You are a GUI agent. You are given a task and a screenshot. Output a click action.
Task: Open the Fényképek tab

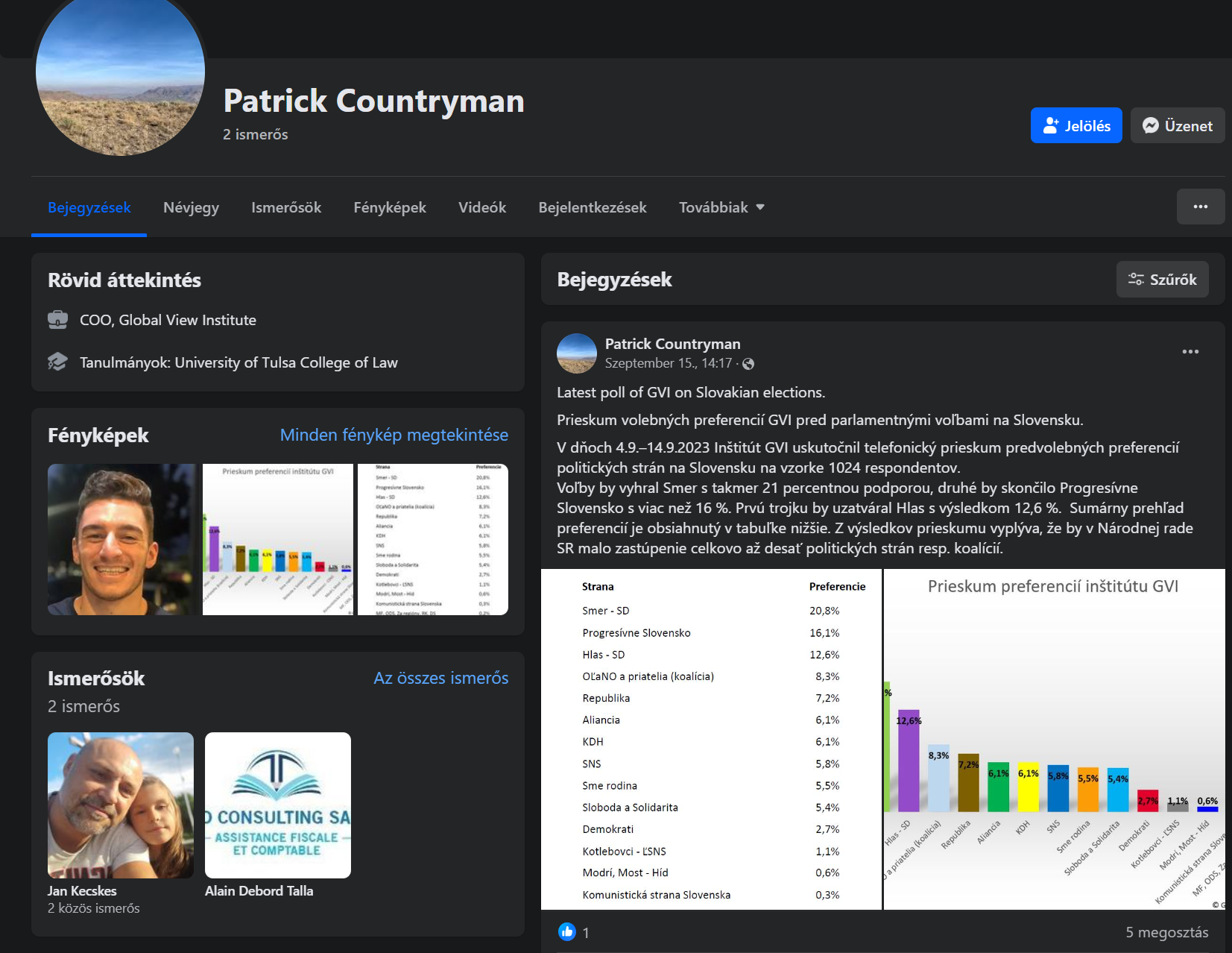point(389,207)
